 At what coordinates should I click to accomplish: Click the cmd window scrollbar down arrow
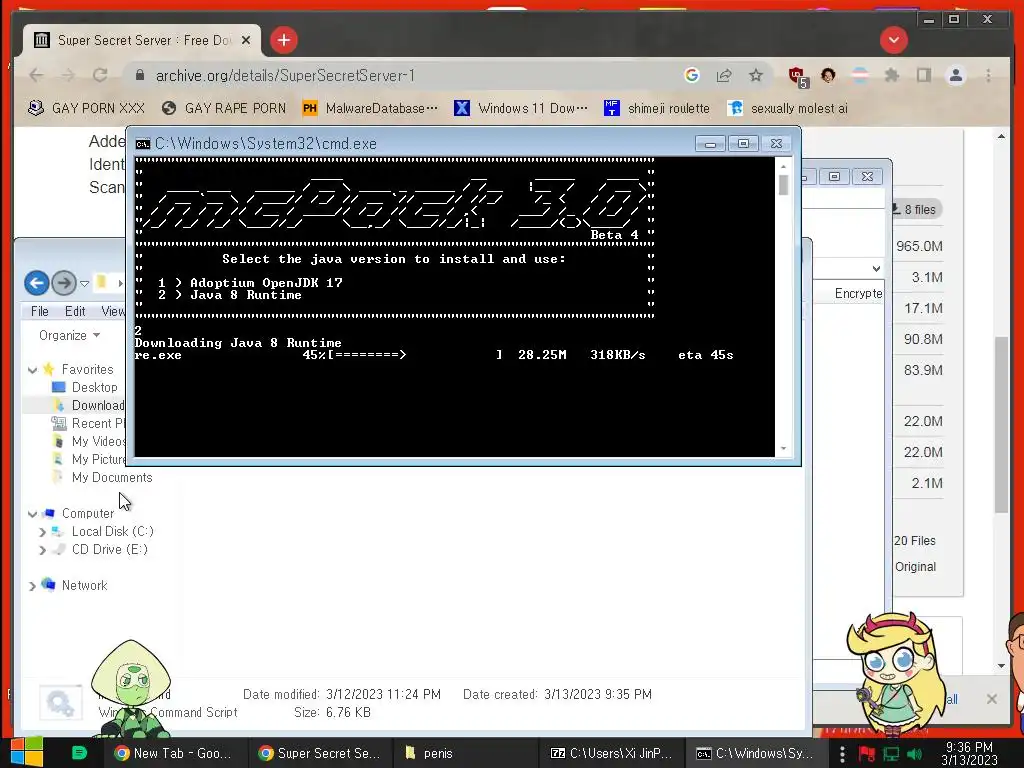tap(783, 449)
